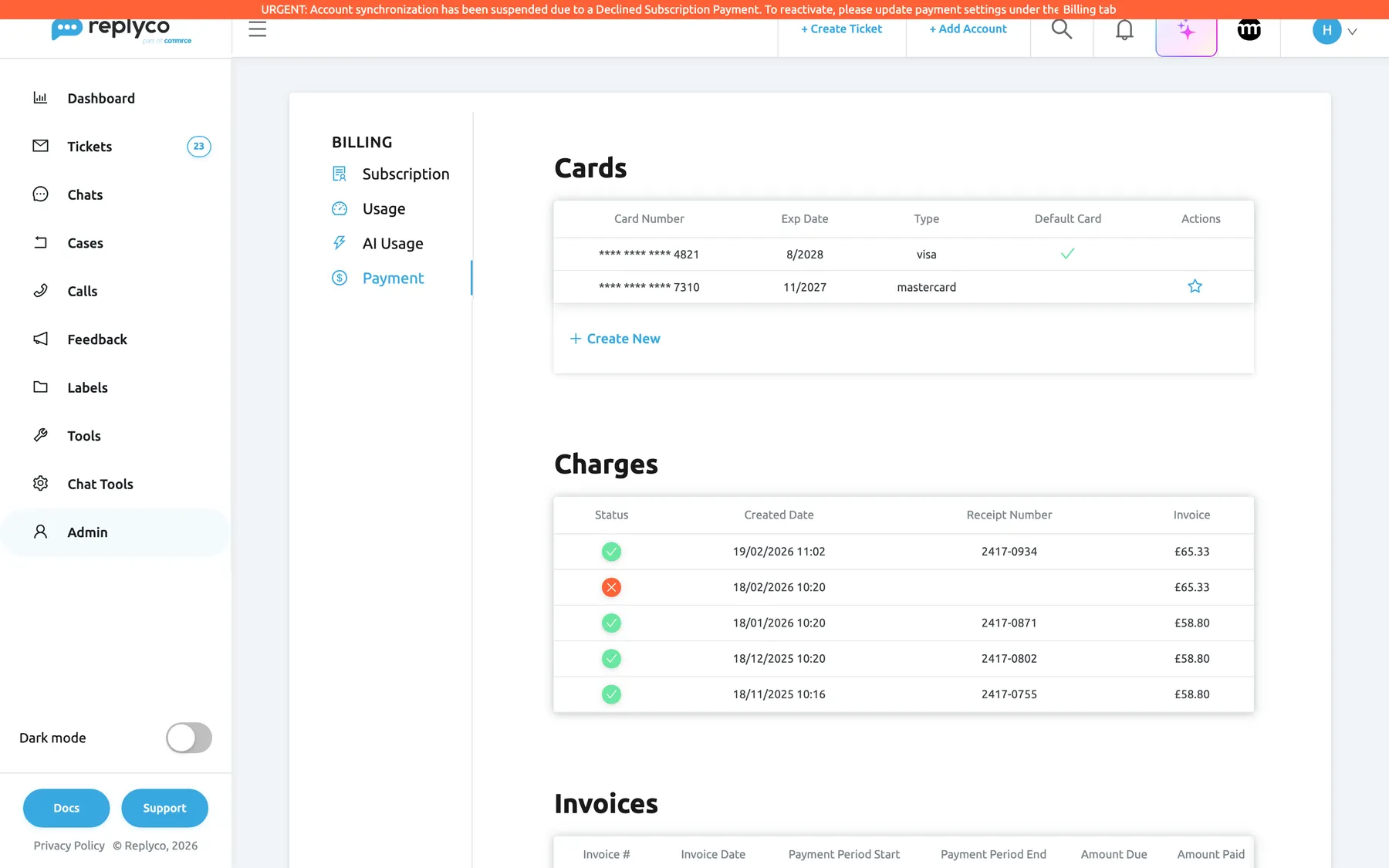Click + Create Ticket
The image size is (1389, 868).
click(x=842, y=29)
